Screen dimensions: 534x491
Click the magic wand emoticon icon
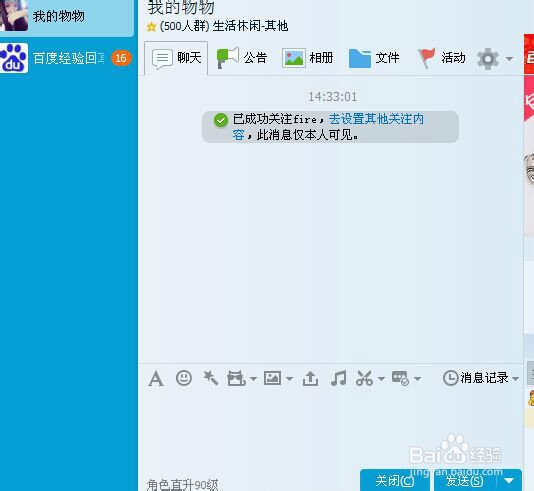tap(211, 378)
